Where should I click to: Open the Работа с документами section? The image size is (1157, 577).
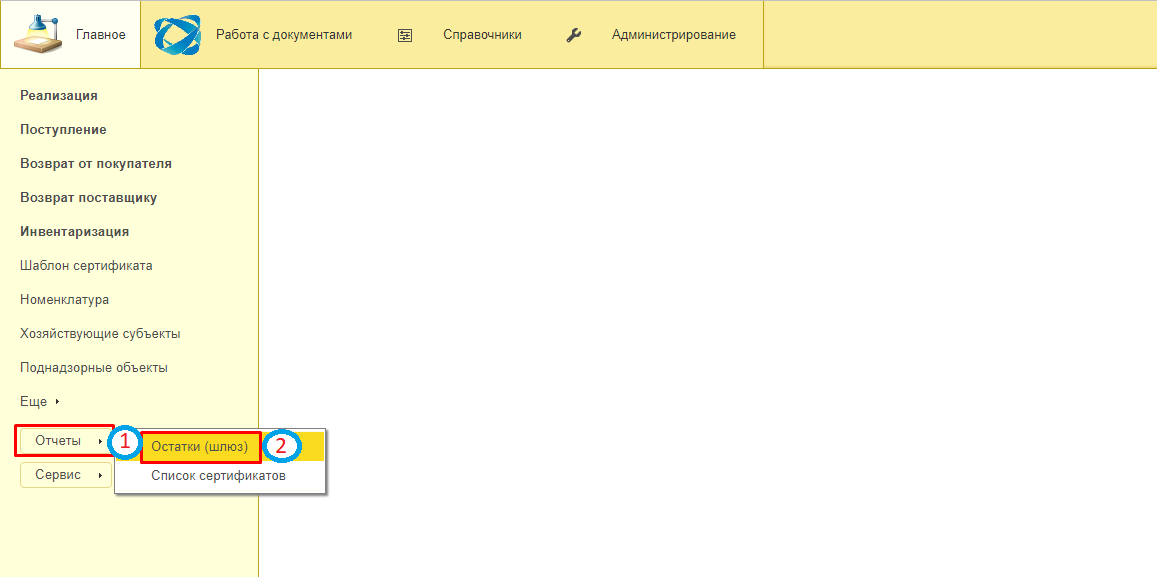[283, 35]
